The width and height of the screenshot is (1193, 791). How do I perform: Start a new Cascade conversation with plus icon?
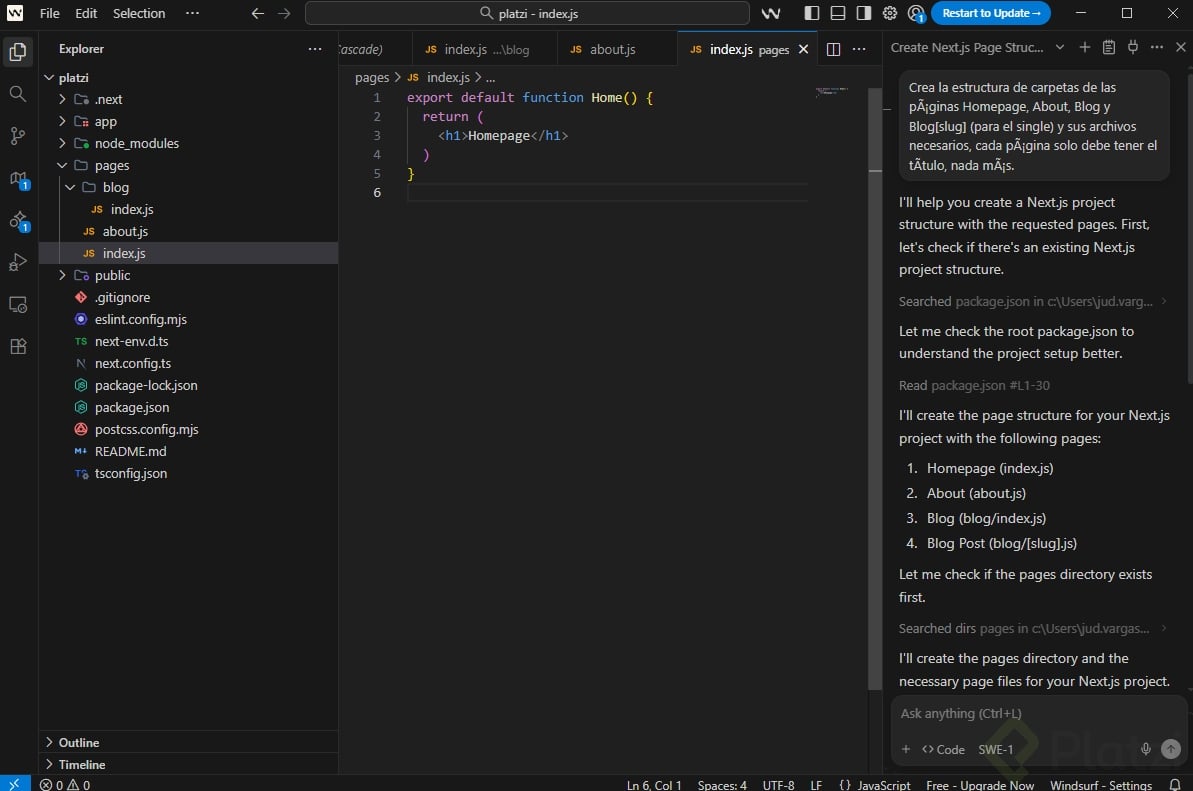[x=1085, y=48]
